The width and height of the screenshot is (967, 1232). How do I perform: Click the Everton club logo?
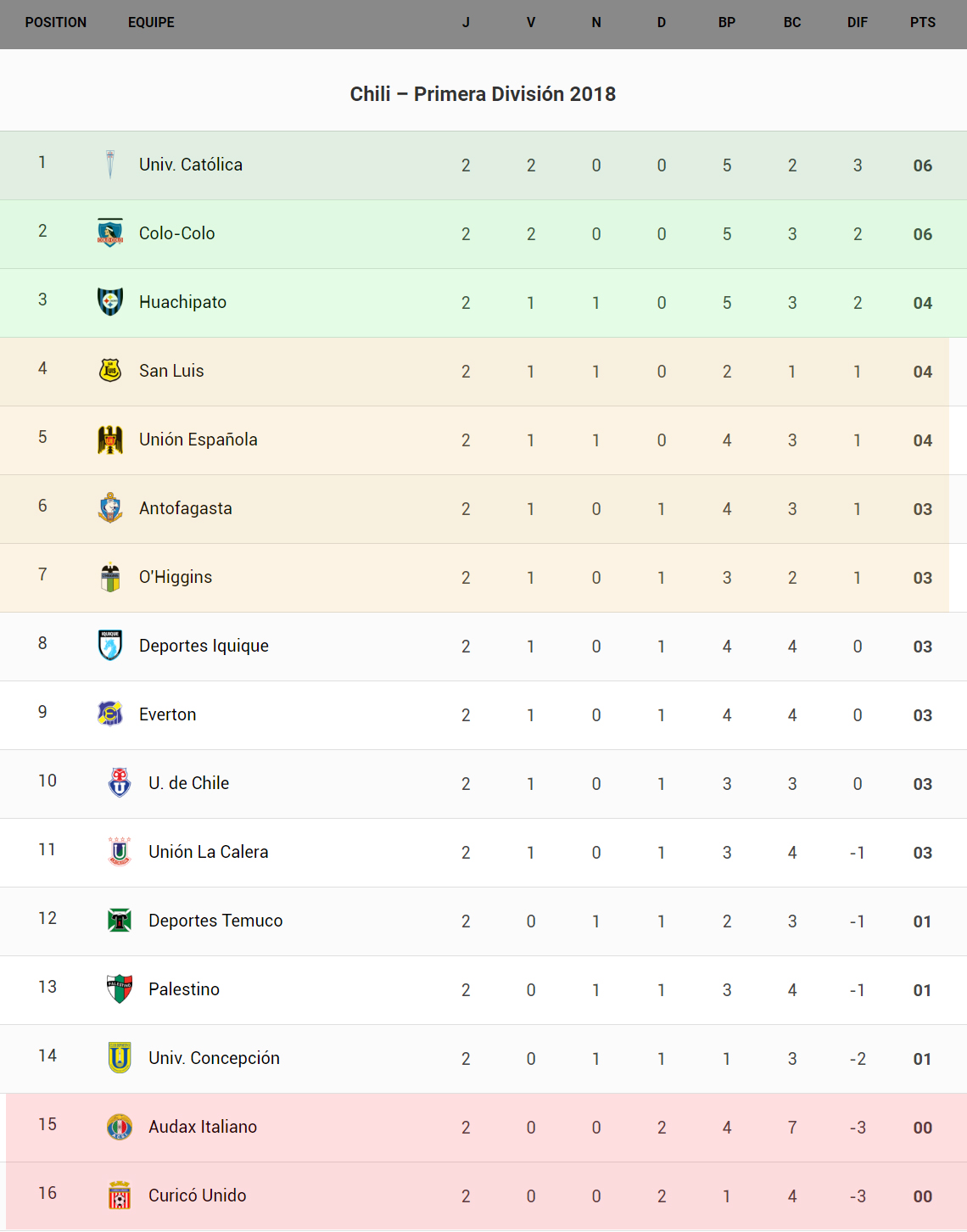point(110,714)
